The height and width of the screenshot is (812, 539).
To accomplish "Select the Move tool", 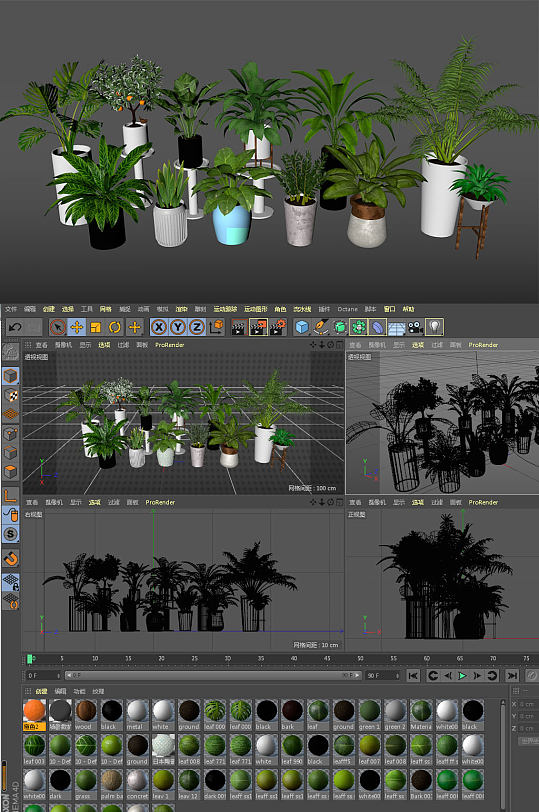I will (x=77, y=327).
